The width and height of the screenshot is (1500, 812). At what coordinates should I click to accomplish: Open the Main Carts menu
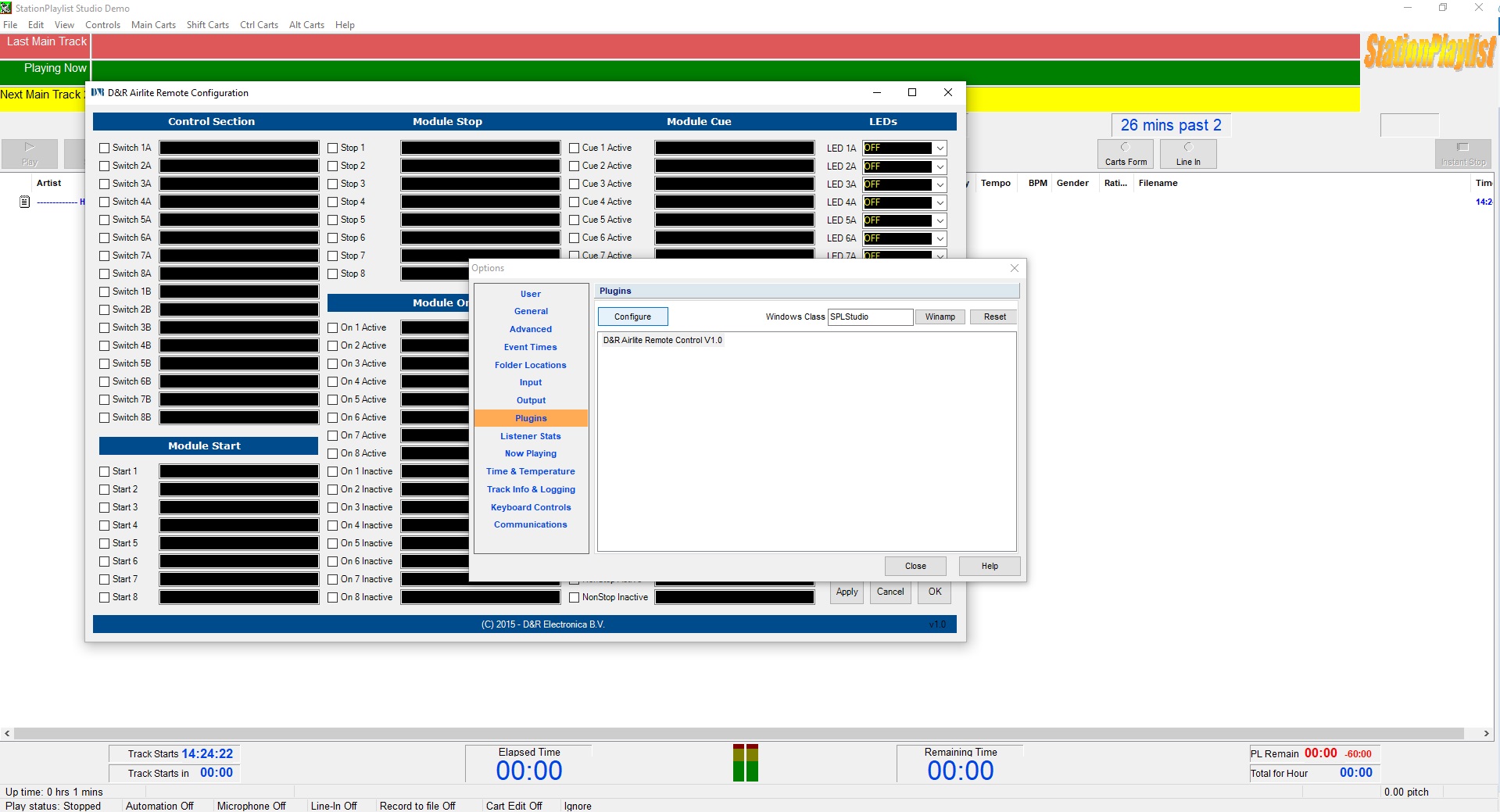point(153,25)
